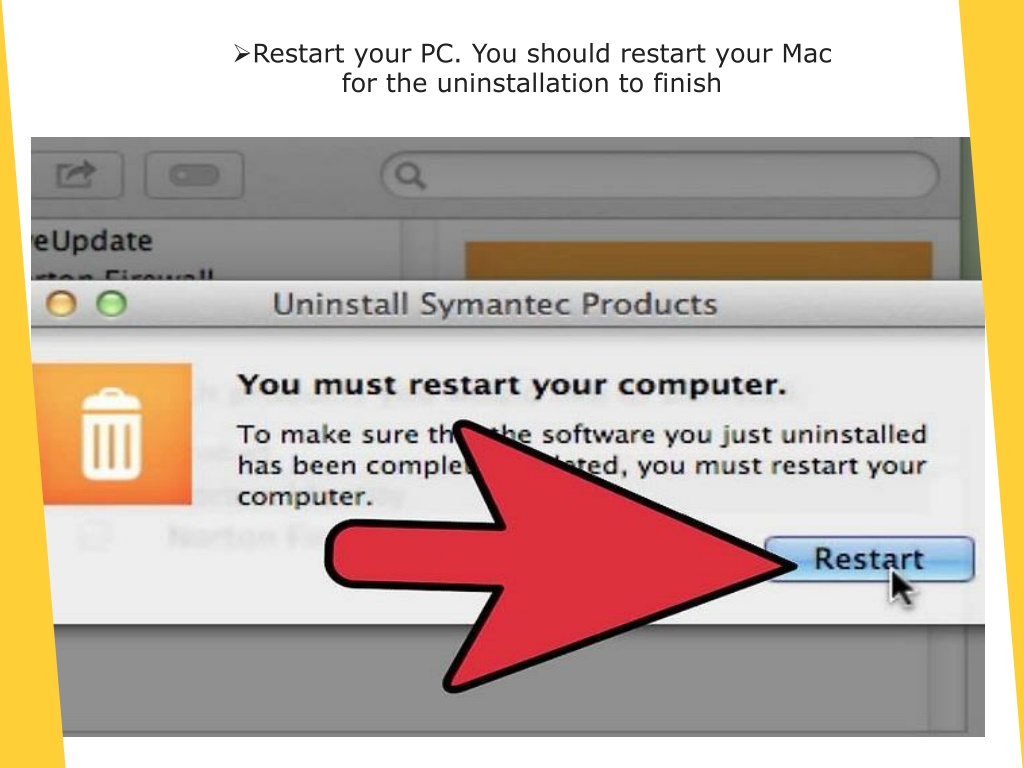The width and height of the screenshot is (1024, 768).
Task: Select the partially hidden Norton Firewall list item
Action: pyautogui.click(x=124, y=274)
